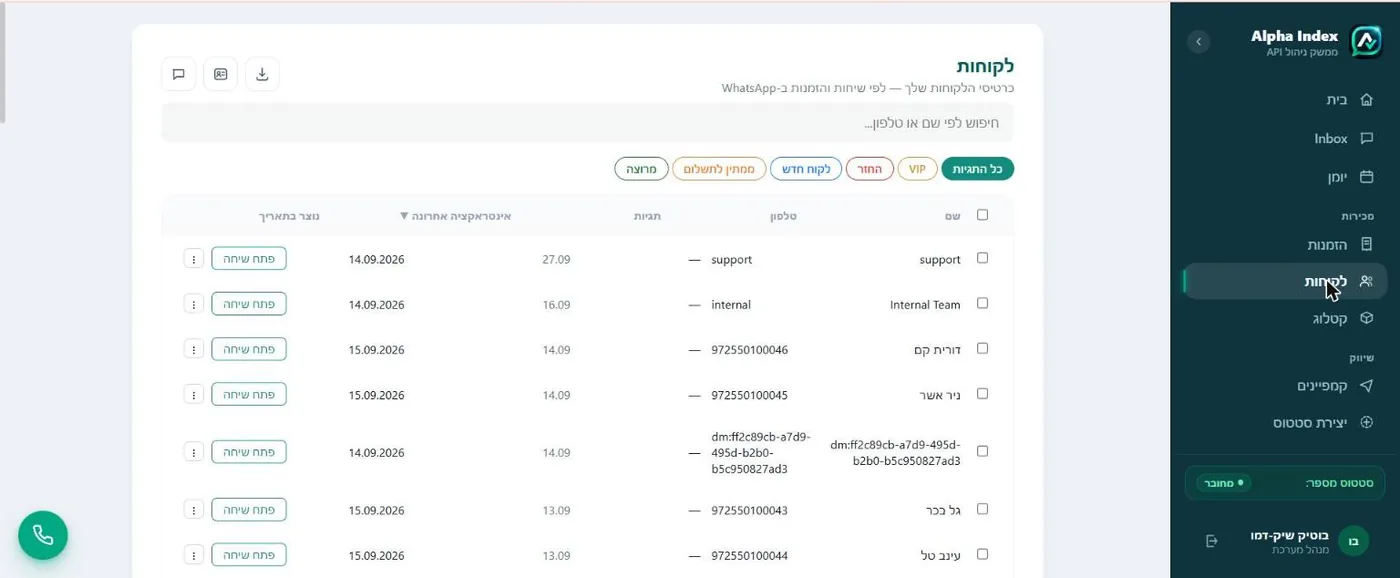Click the floating green phone button
Image resolution: width=1400 pixels, height=578 pixels.
[x=43, y=535]
